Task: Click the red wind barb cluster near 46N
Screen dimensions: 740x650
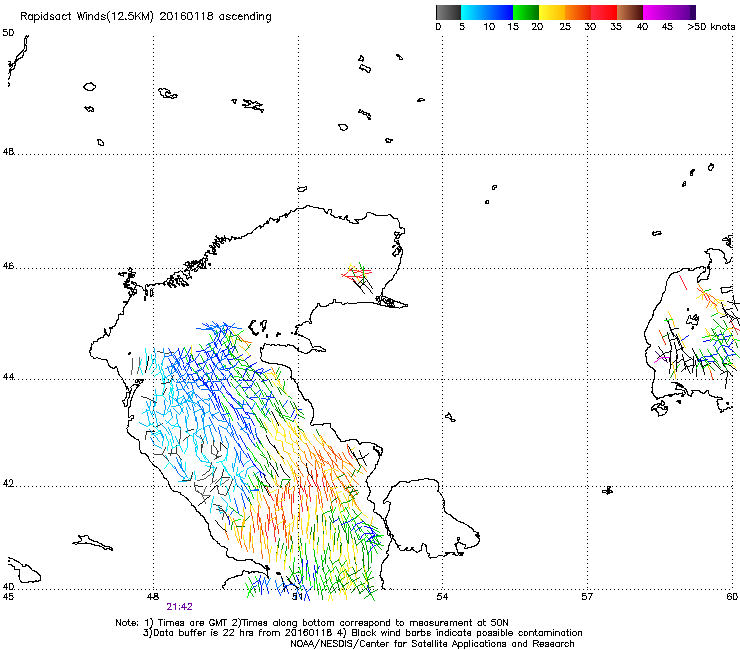Action: pos(357,274)
